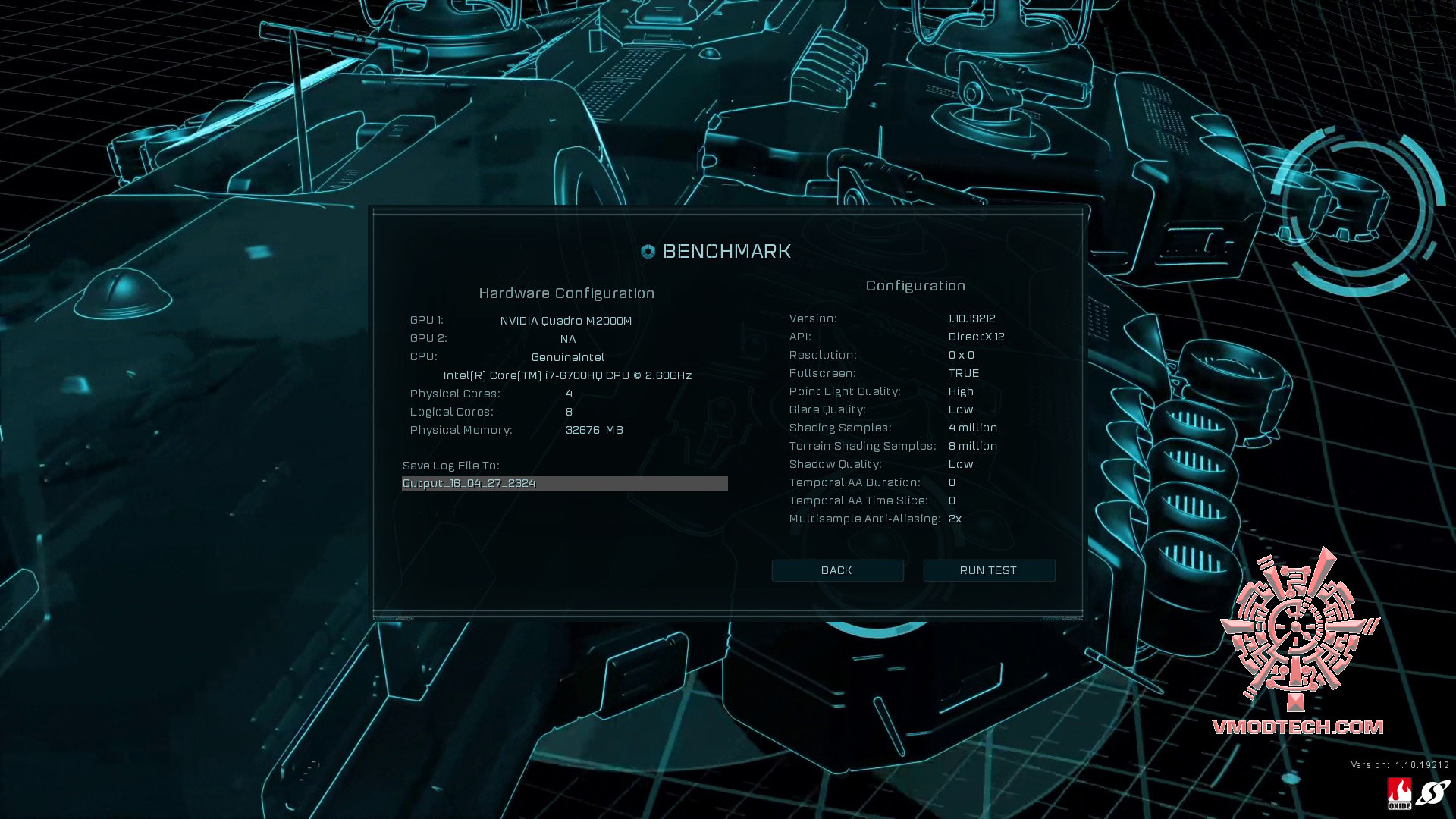Click the NVIDIA Quadro M2000M GPU entry
The width and height of the screenshot is (1456, 819).
click(x=566, y=321)
